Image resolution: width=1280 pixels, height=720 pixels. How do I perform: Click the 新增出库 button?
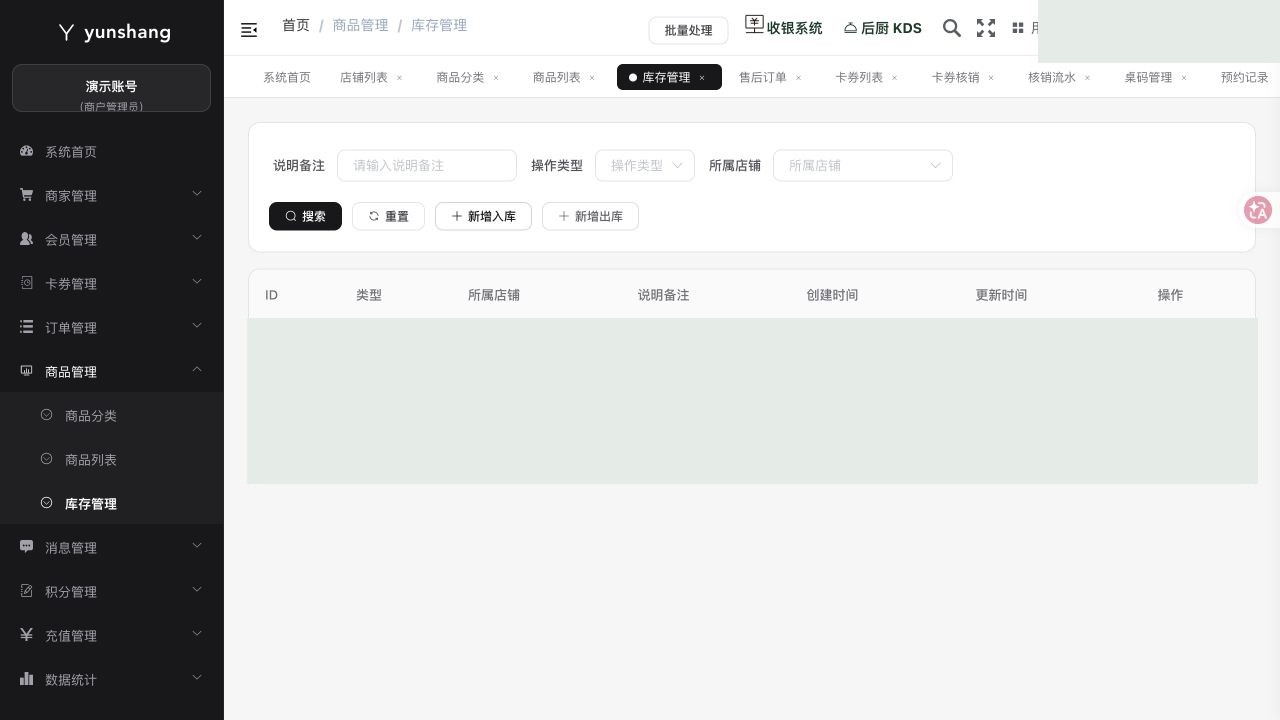pos(590,216)
